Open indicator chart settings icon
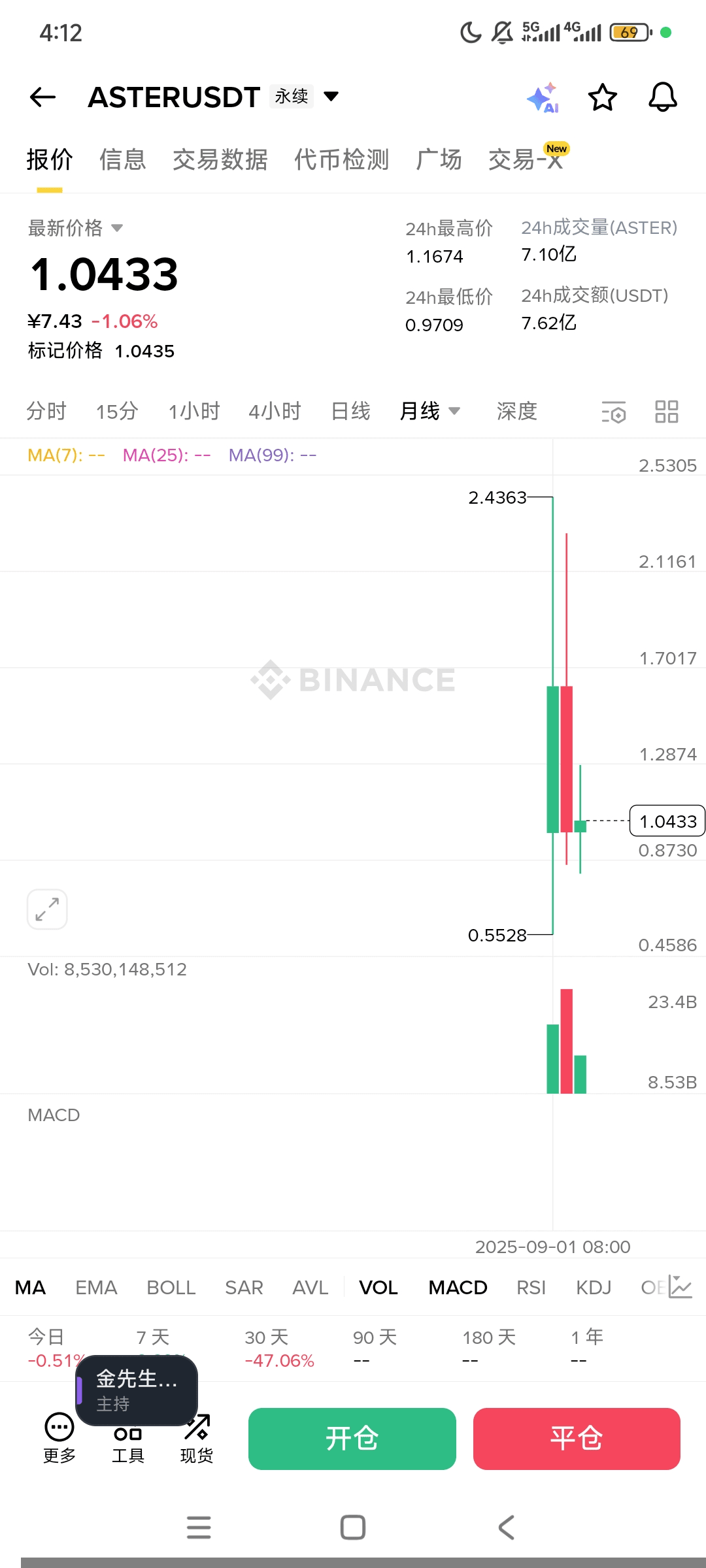706x1568 pixels. pos(680,1287)
